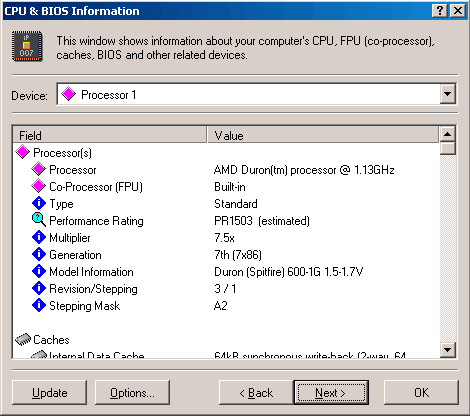Click the pink diamond icon in Device box
470x418 pixels.
click(x=69, y=94)
